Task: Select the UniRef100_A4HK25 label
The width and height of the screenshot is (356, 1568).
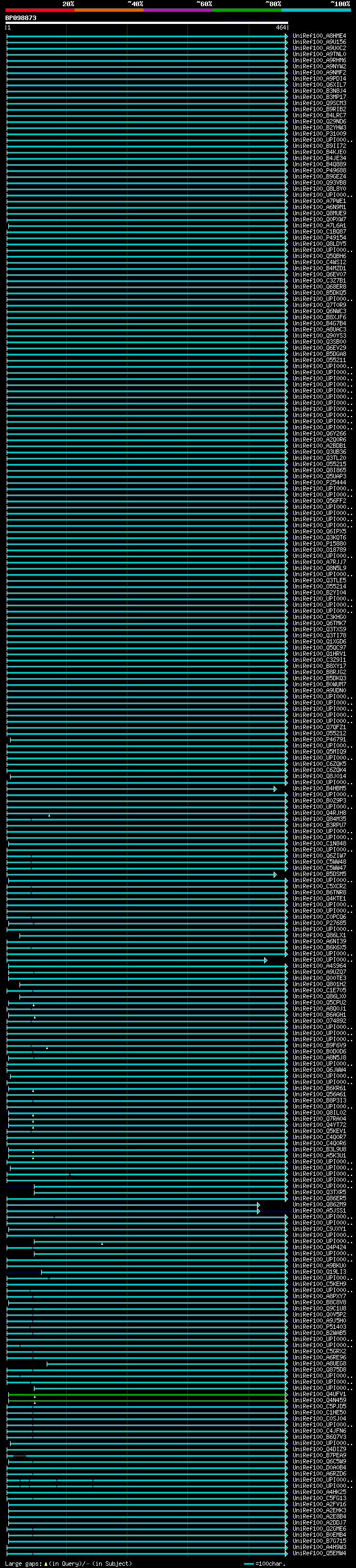Action: click(x=319, y=1492)
